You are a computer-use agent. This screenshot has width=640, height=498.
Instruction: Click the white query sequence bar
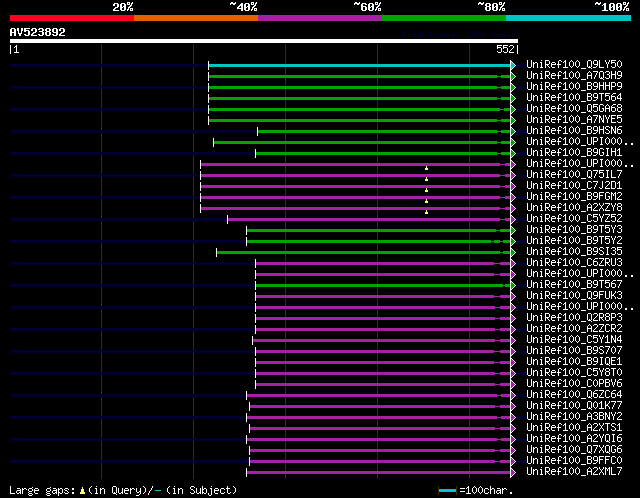[x=264, y=41]
